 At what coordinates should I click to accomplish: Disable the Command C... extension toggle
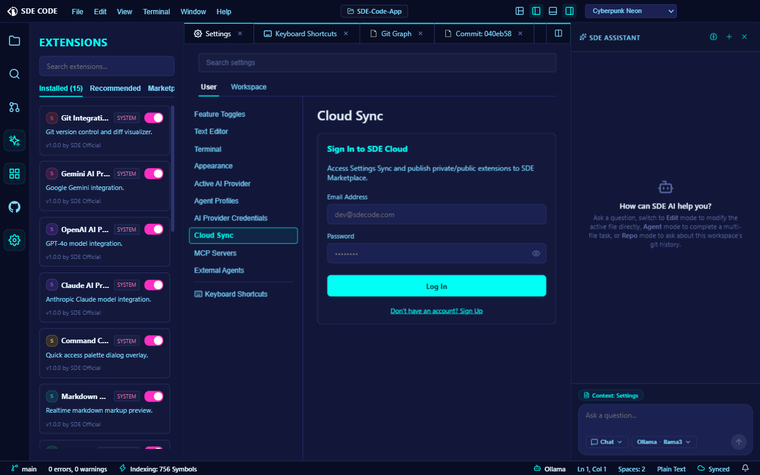coord(154,341)
